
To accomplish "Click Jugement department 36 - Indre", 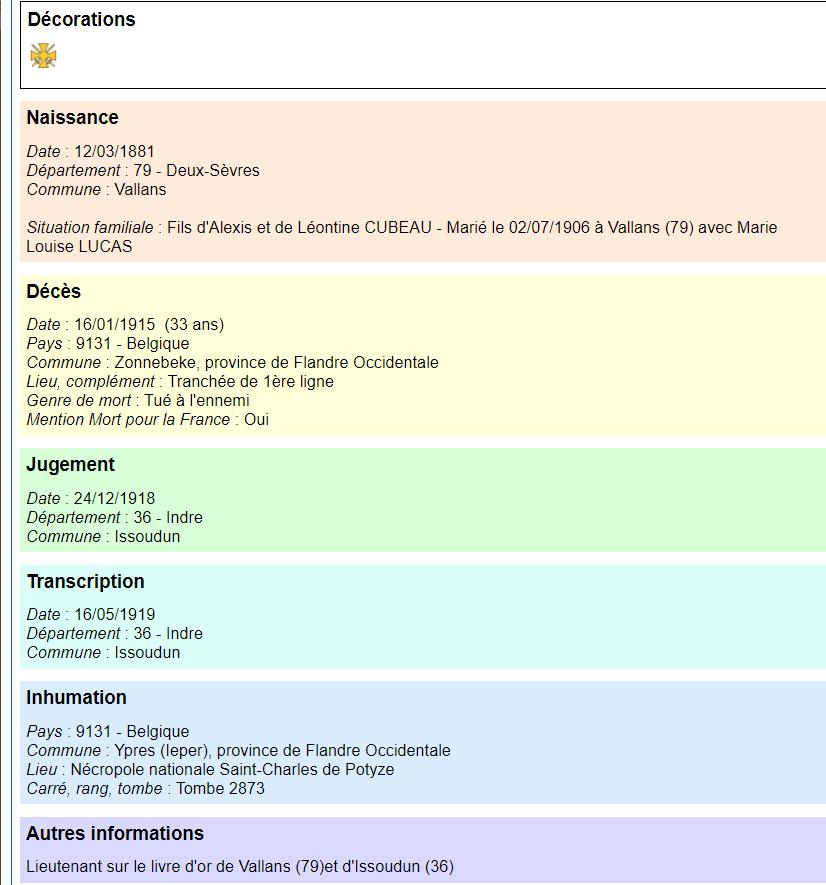I will click(x=168, y=517).
